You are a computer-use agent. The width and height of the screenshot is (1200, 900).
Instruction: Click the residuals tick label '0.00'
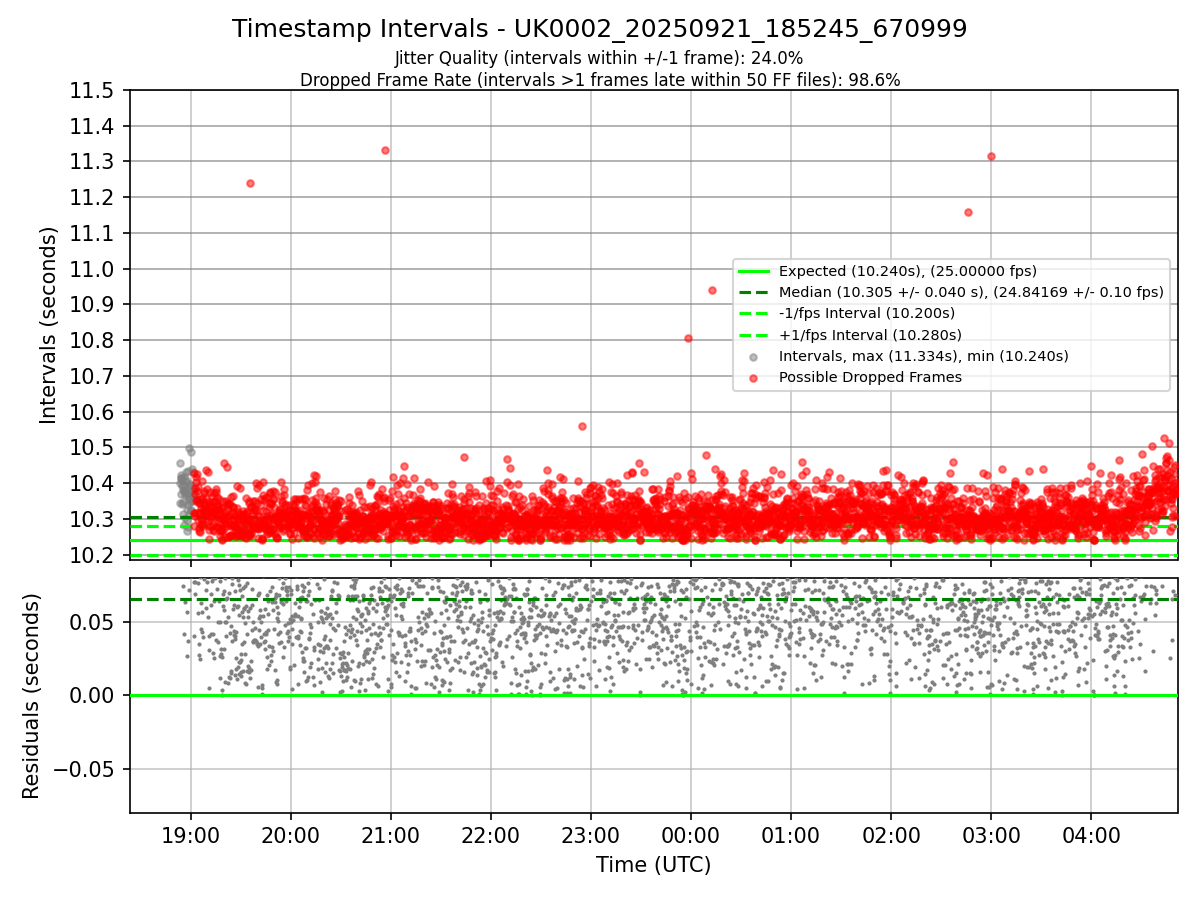(94, 695)
